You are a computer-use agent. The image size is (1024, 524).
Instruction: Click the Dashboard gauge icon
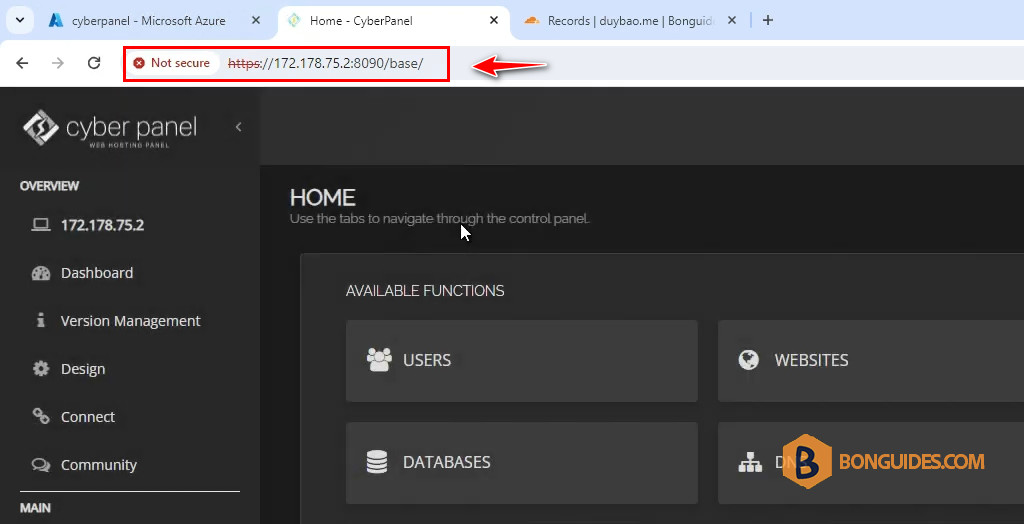40,273
